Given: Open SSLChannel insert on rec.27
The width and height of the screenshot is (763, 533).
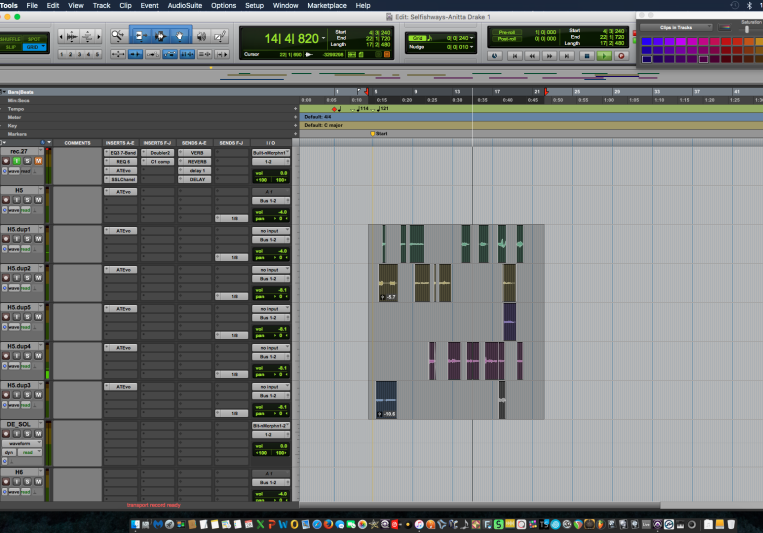Looking at the screenshot, I should coord(121,179).
